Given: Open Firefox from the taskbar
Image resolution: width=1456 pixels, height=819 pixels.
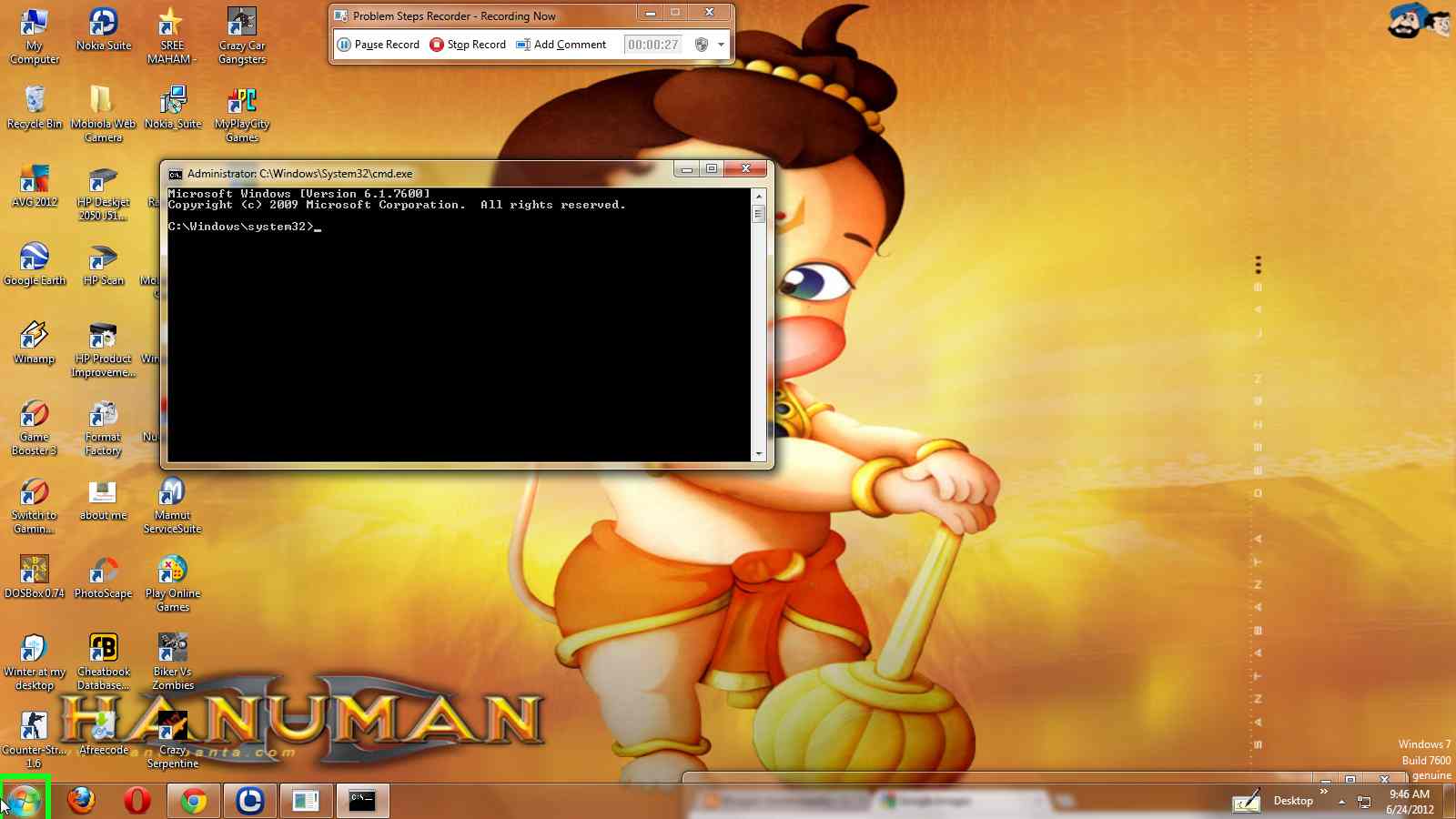Looking at the screenshot, I should click(81, 800).
